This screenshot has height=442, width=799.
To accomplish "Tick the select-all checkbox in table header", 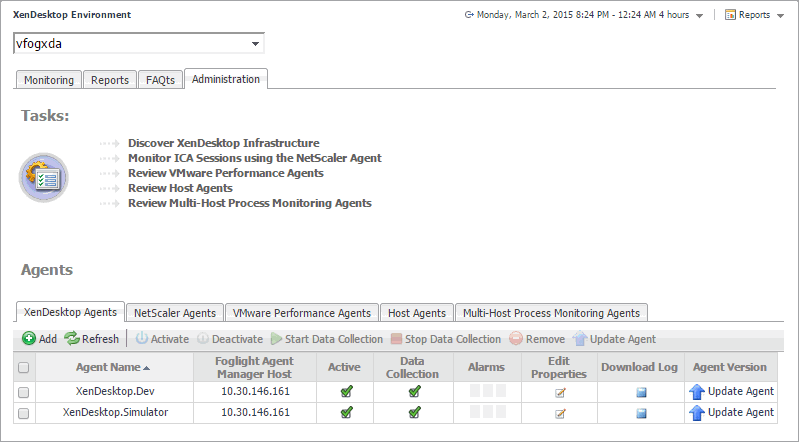I will (x=23, y=368).
